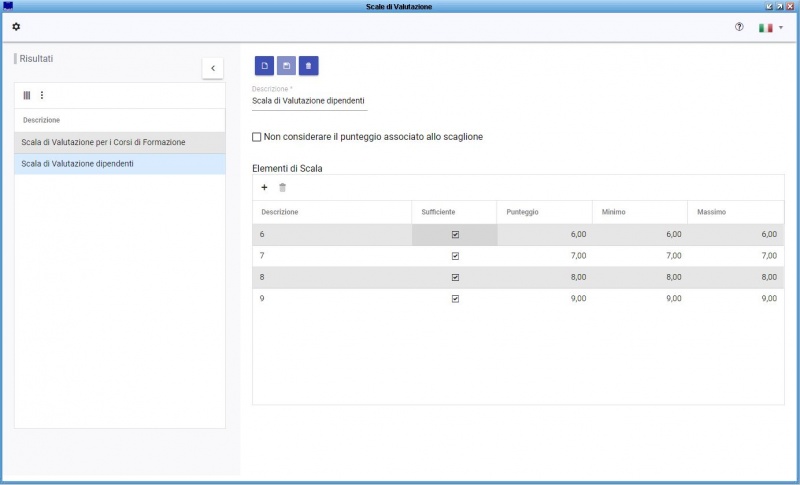Viewport: 800px width, 485px height.
Task: Add a new scale element with plus icon
Action: [x=264, y=187]
